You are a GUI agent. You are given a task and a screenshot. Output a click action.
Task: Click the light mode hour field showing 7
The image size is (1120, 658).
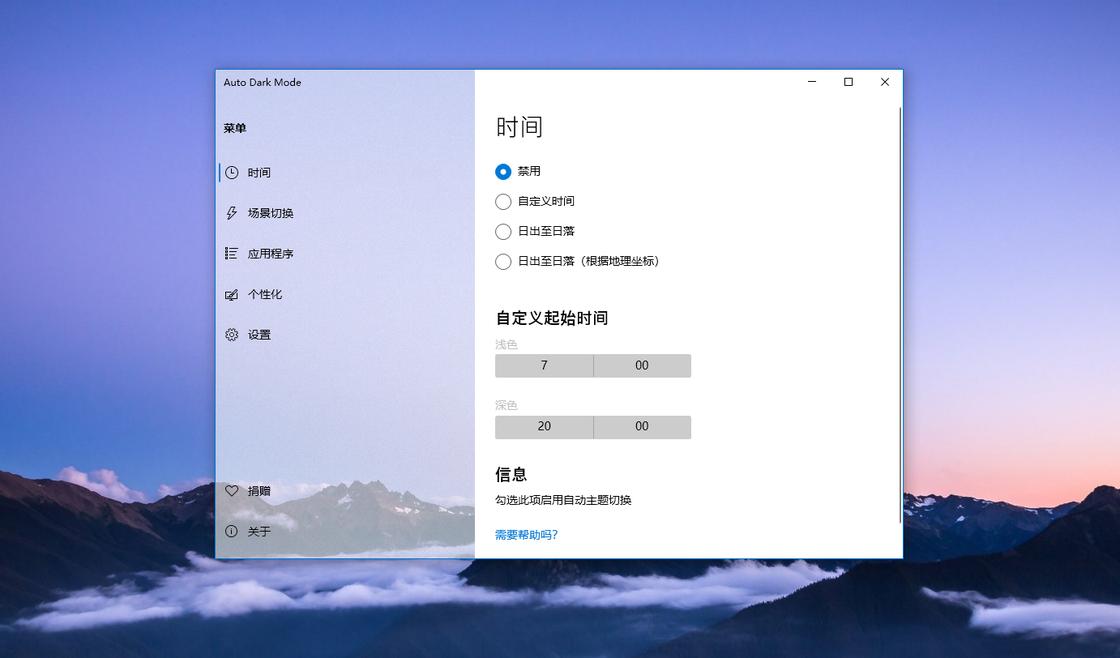[543, 365]
